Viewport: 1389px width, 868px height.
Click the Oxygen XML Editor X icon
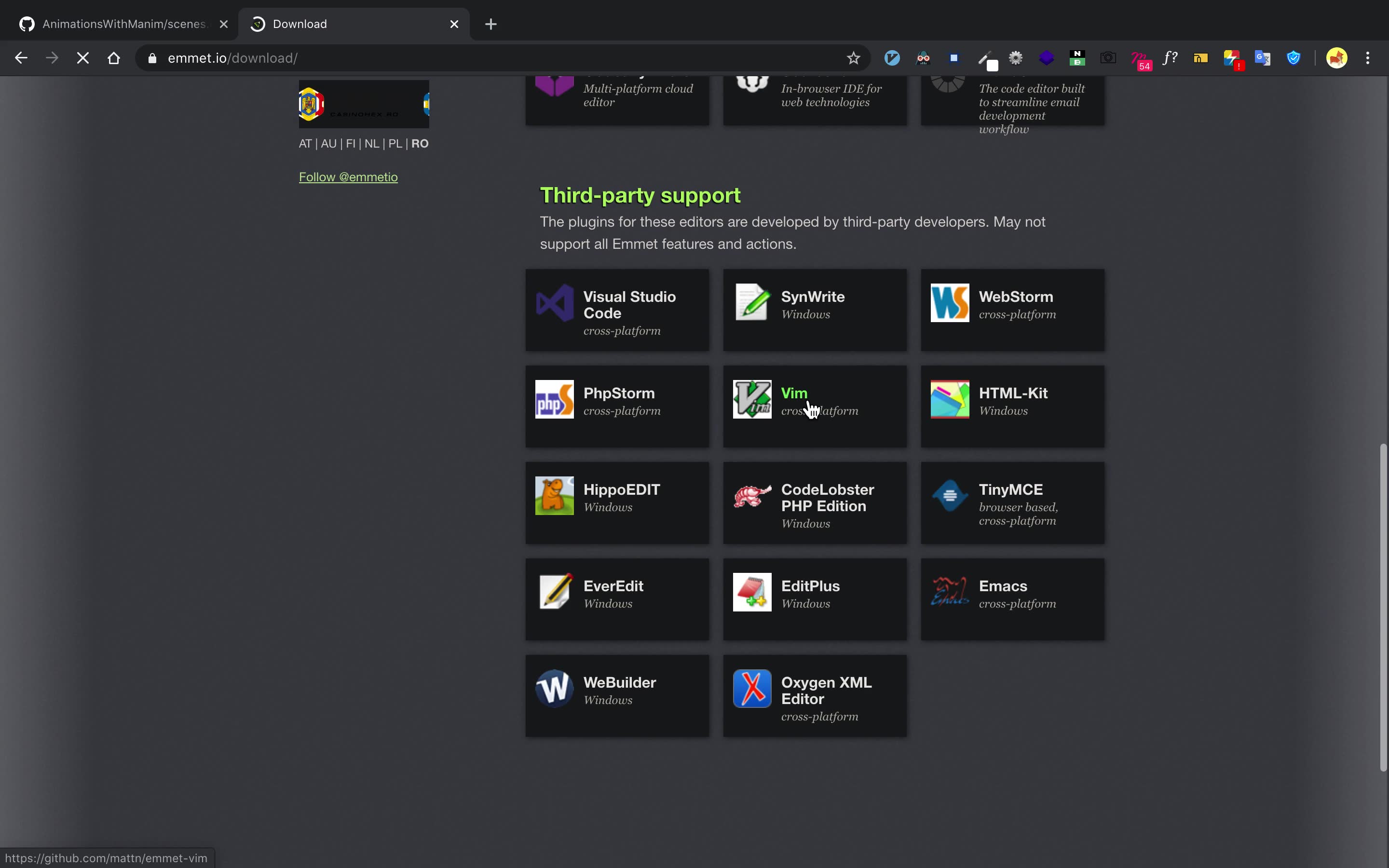pyautogui.click(x=752, y=688)
